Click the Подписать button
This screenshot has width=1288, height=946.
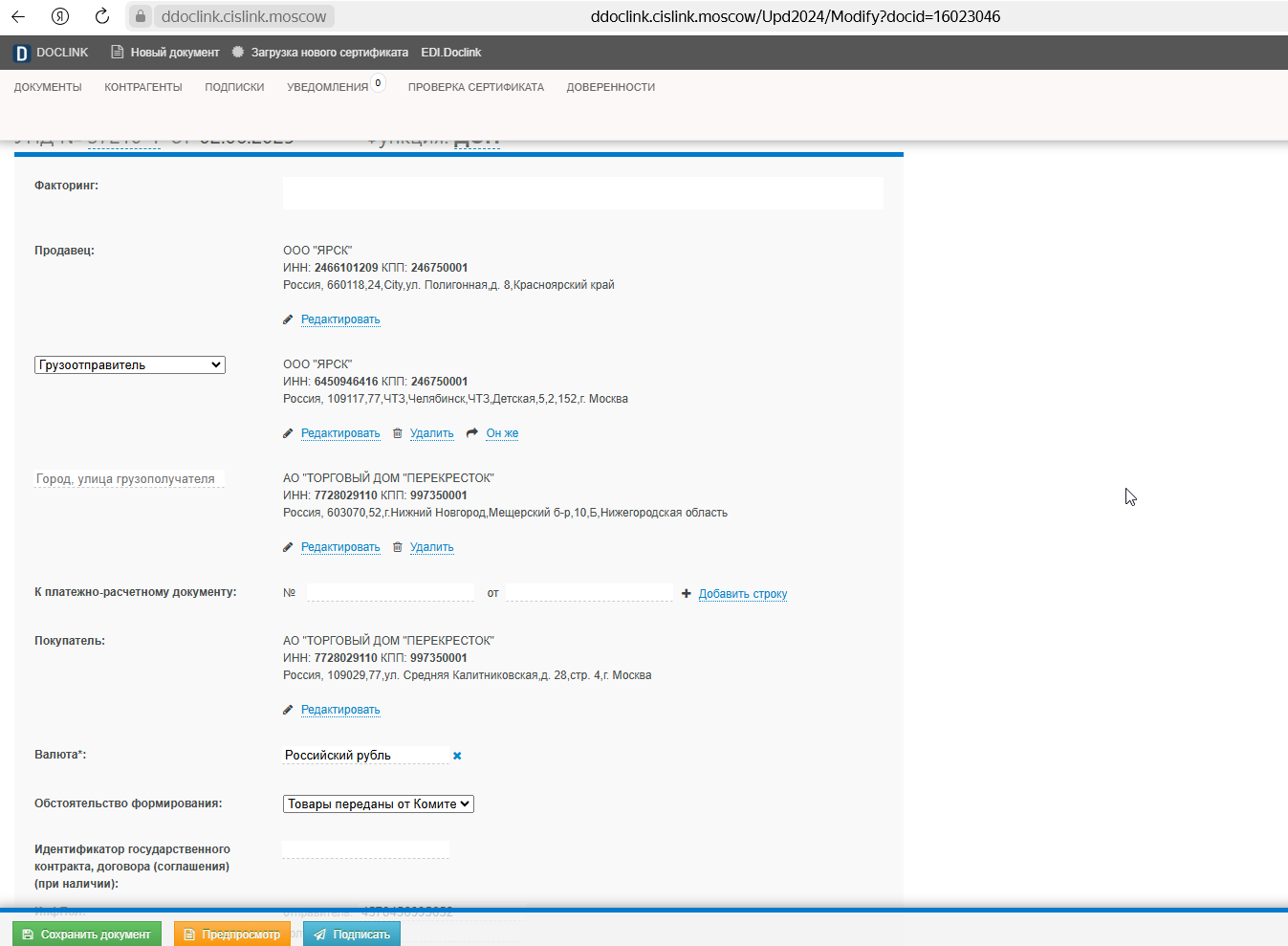[352, 935]
